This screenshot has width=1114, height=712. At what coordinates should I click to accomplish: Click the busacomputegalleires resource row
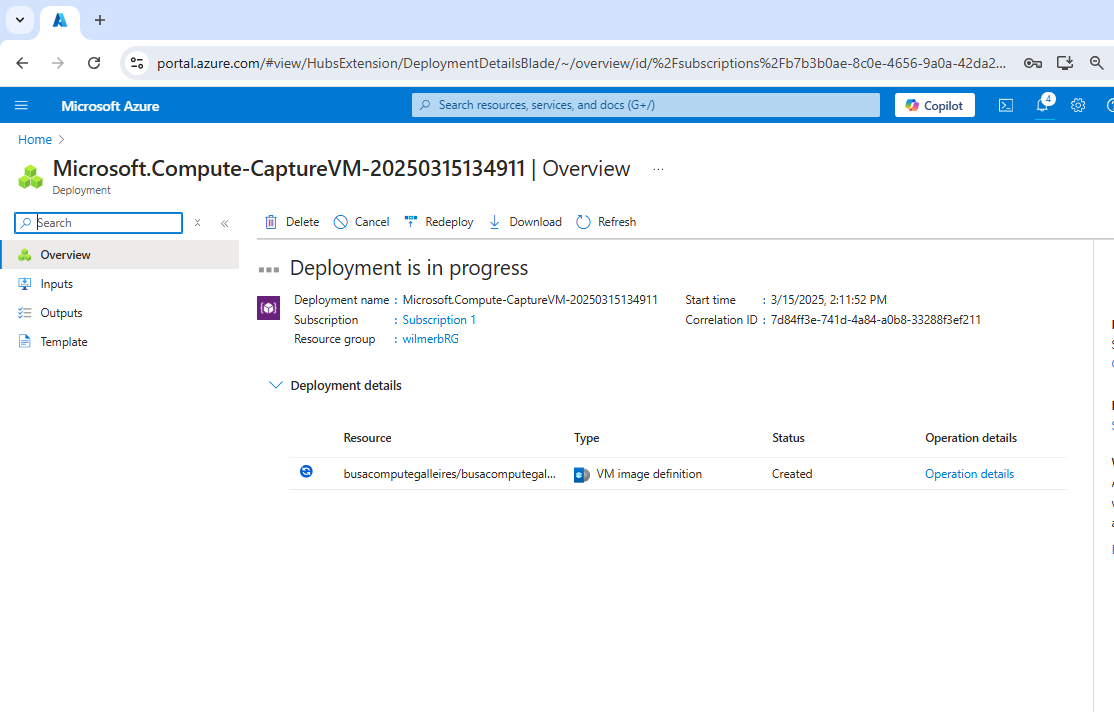pyautogui.click(x=678, y=474)
